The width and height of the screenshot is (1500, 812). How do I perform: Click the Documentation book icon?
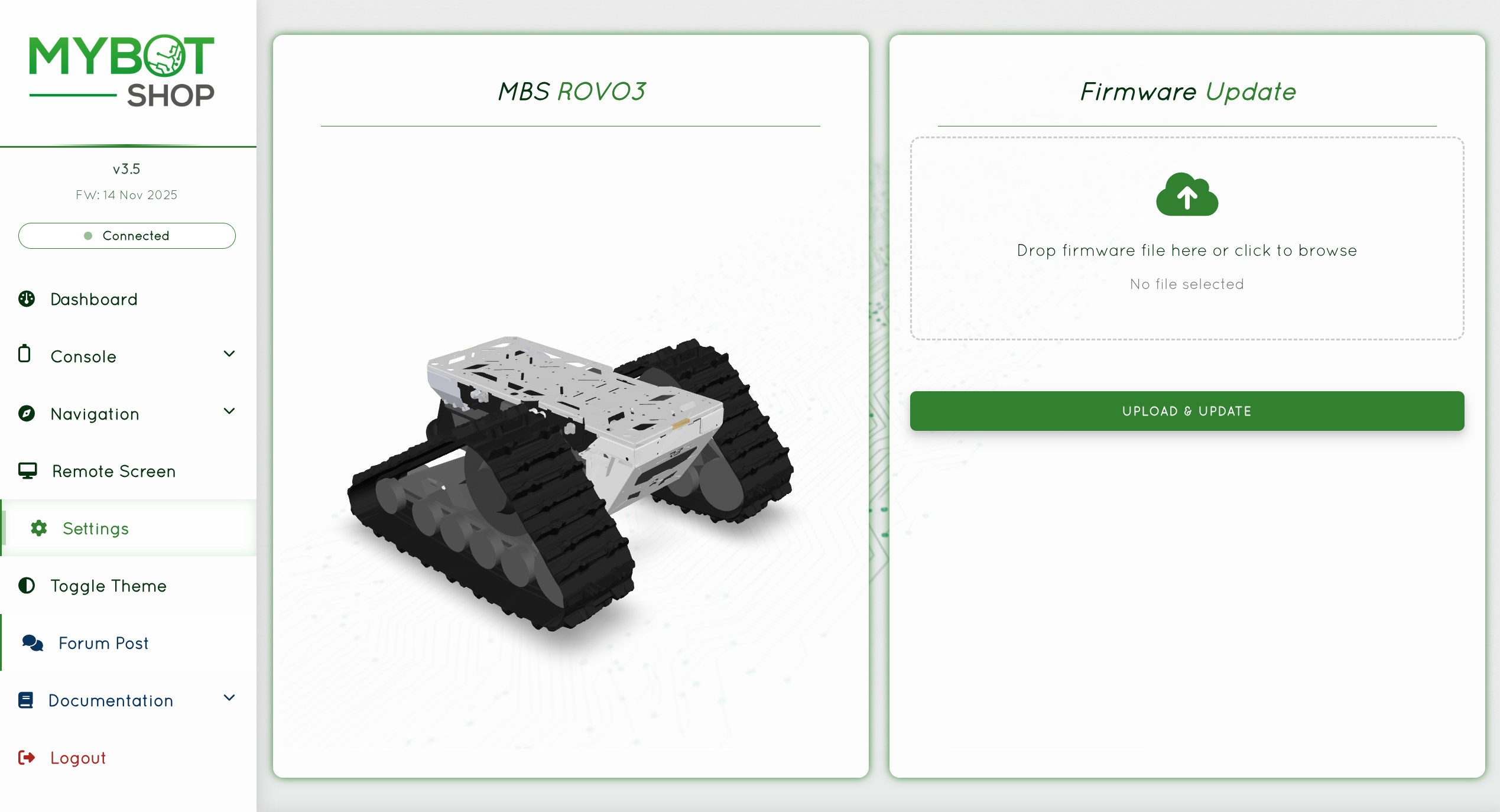pos(25,700)
